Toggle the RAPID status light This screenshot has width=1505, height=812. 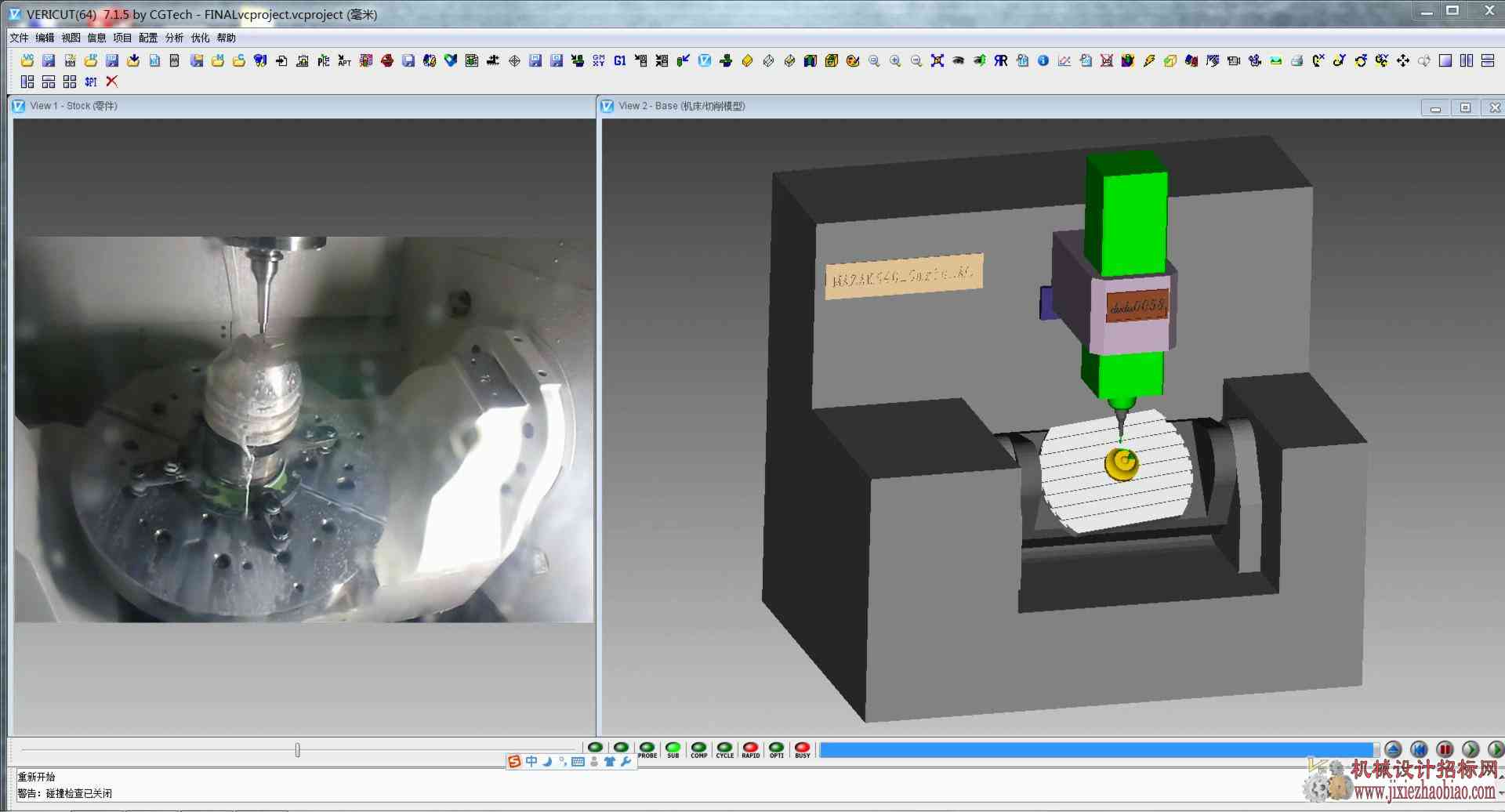(x=751, y=749)
